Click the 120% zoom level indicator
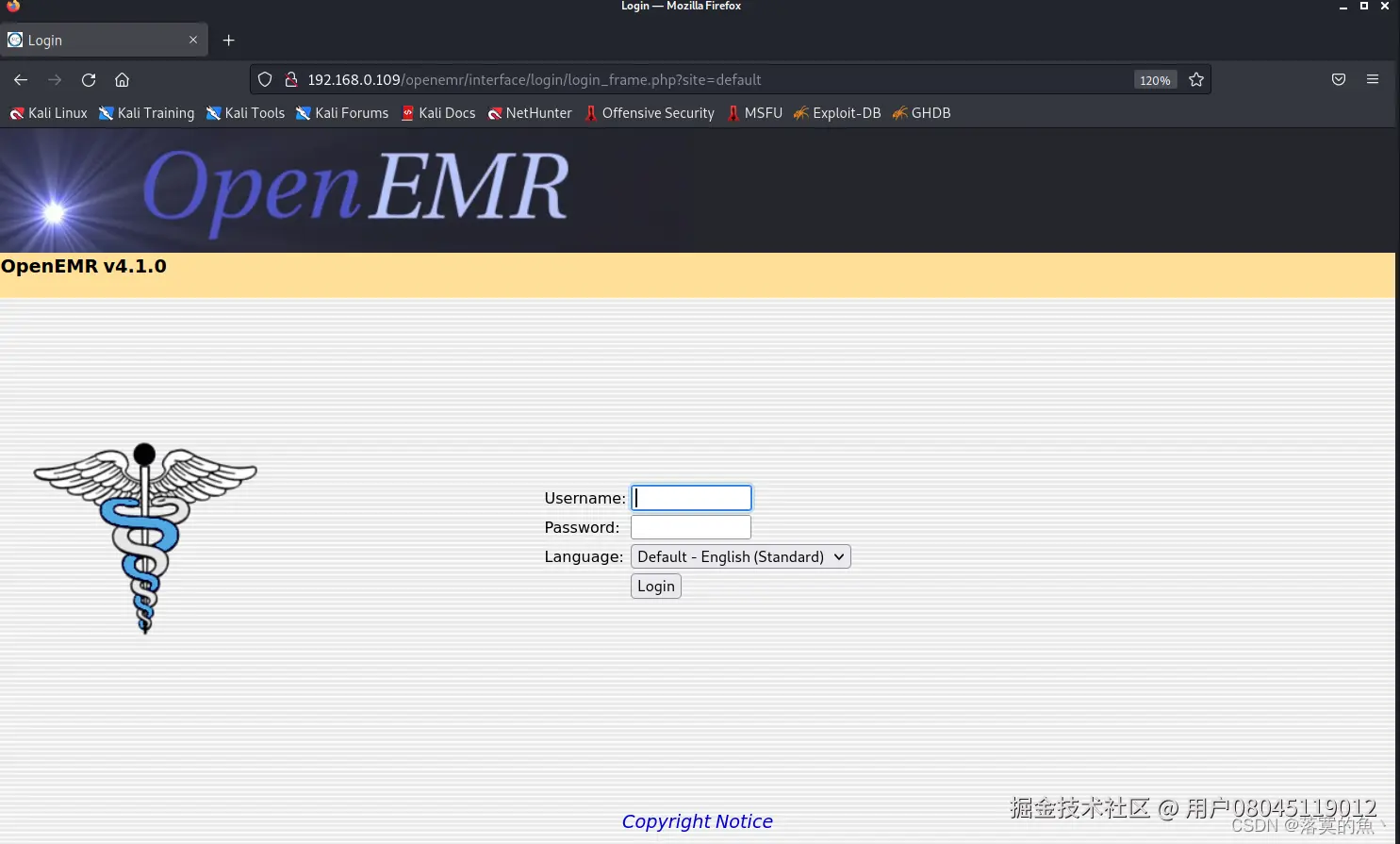The width and height of the screenshot is (1400, 844). pos(1155,79)
